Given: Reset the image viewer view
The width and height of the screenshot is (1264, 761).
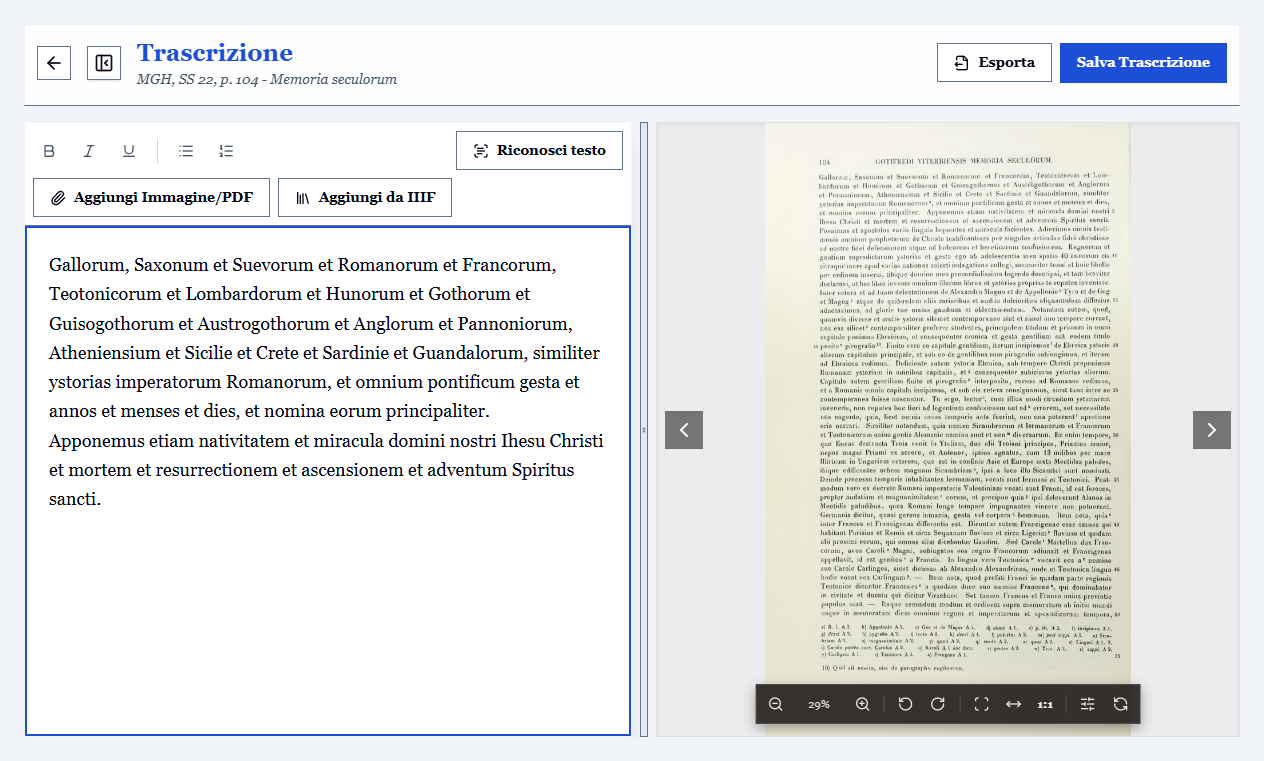Looking at the screenshot, I should [1121, 704].
